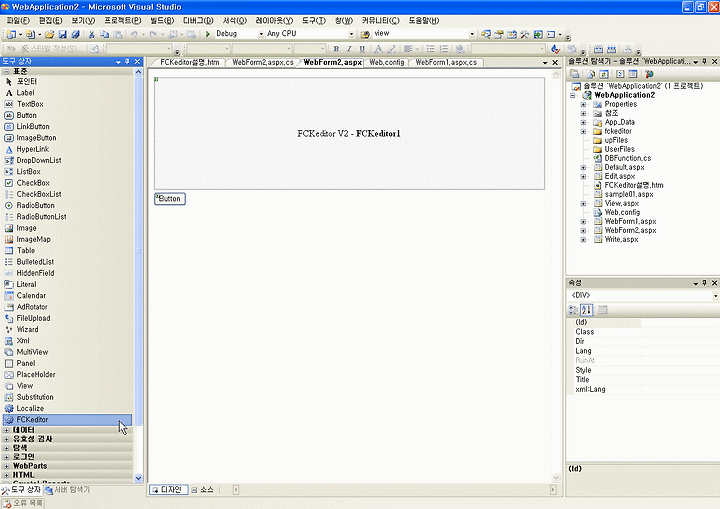Open the 서버 탐색기 panel tab
The width and height of the screenshot is (720, 509).
[68, 490]
